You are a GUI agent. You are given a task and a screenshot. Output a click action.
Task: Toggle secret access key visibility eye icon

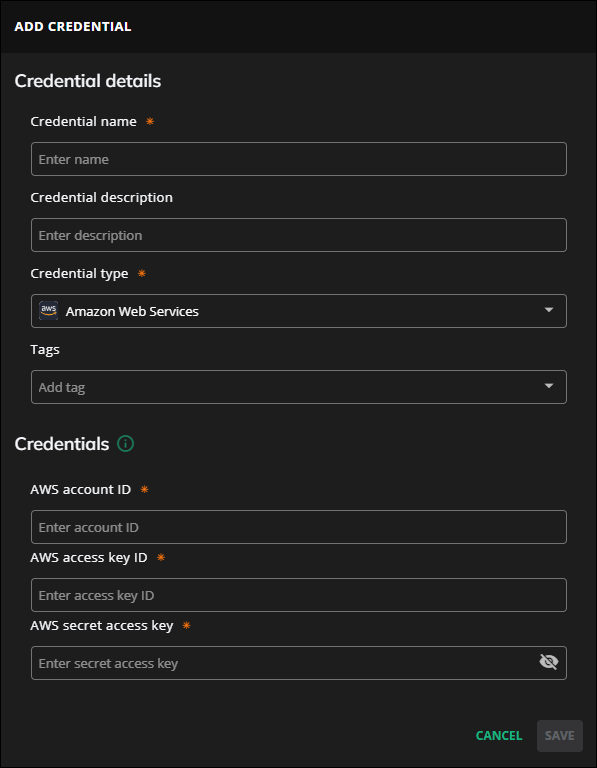click(549, 662)
